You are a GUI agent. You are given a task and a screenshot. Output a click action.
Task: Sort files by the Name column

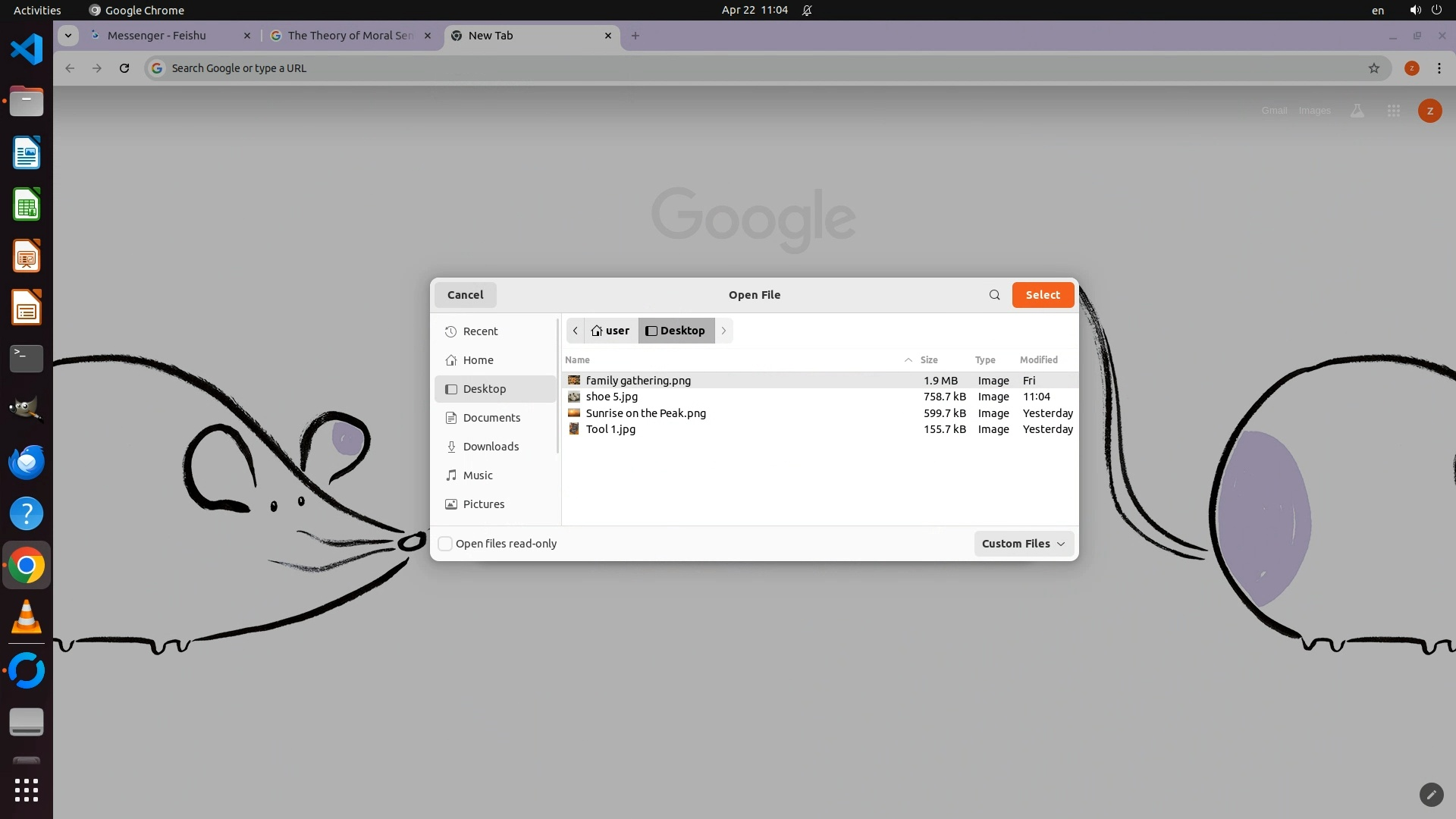[577, 360]
